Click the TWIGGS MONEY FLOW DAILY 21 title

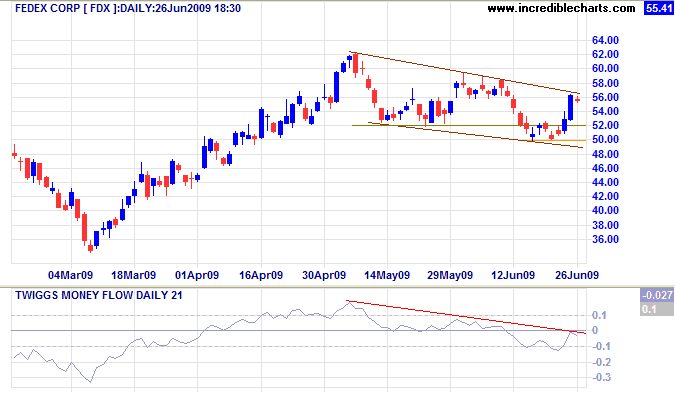tap(99, 296)
